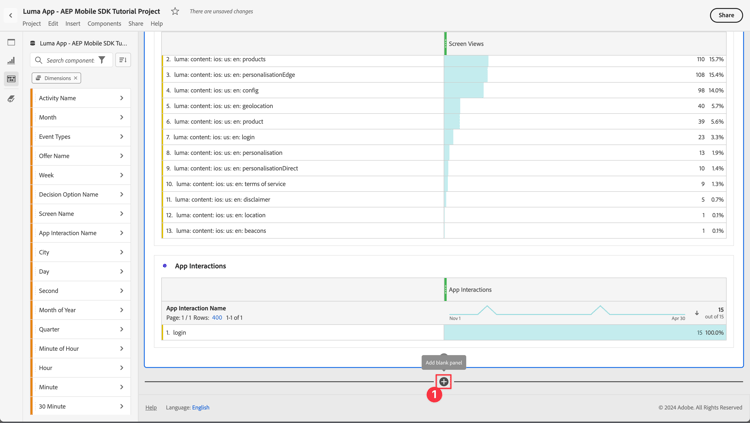Select the Minute of Hour dimension
Image resolution: width=750 pixels, height=423 pixels.
tap(81, 348)
